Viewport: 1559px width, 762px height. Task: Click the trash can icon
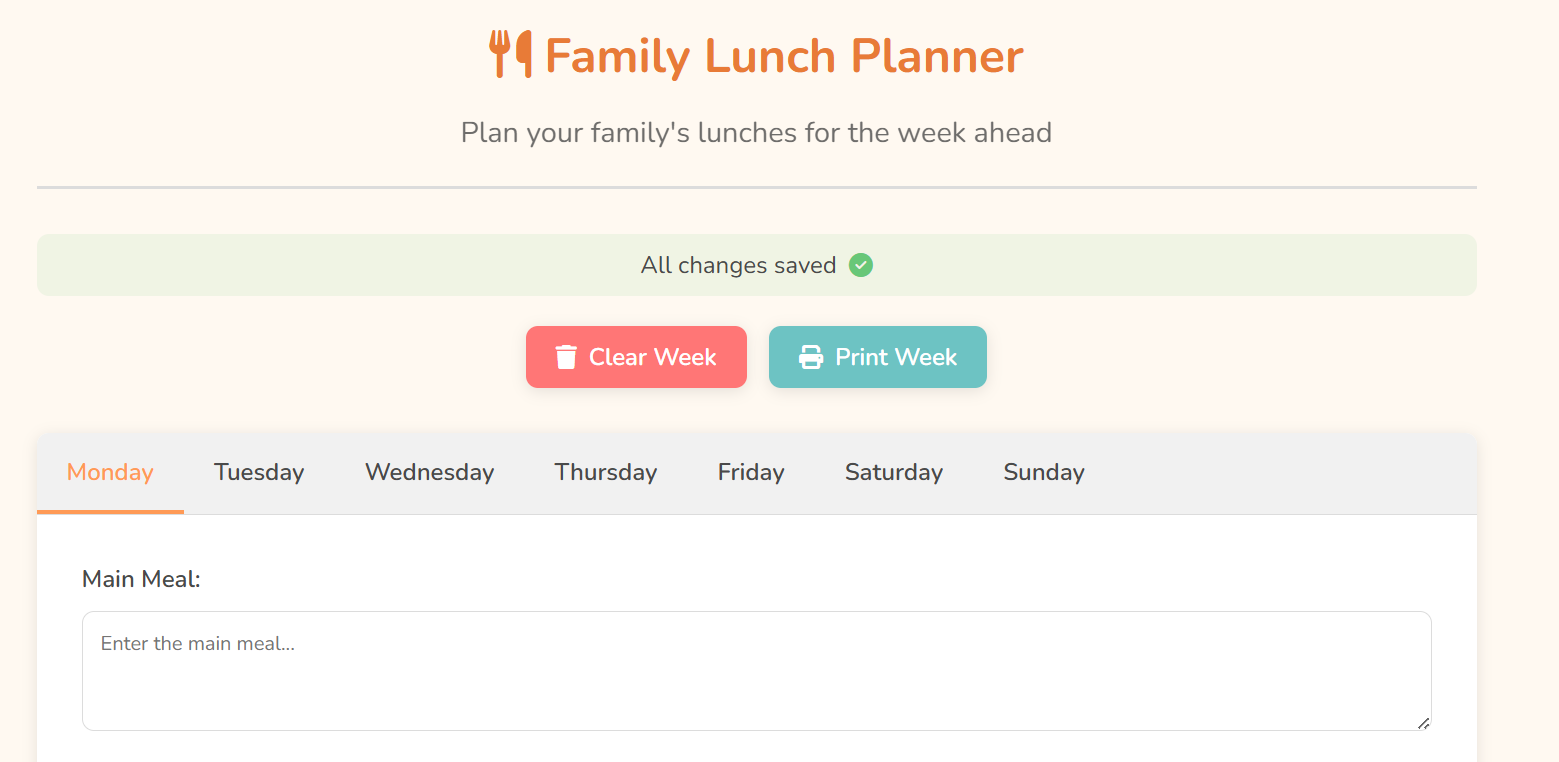click(566, 357)
